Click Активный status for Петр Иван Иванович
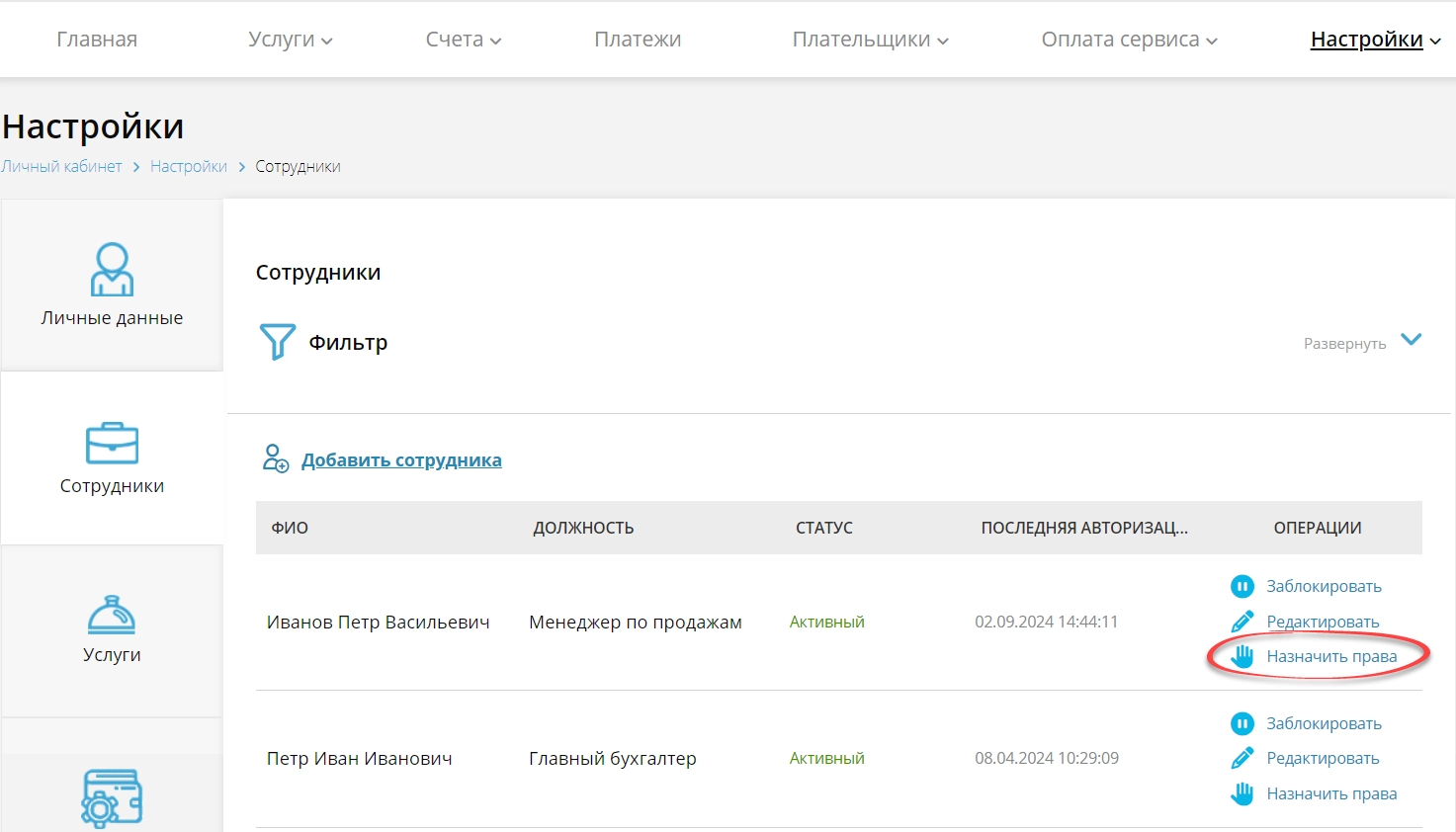Viewport: 1456px width, 832px height. click(x=826, y=758)
